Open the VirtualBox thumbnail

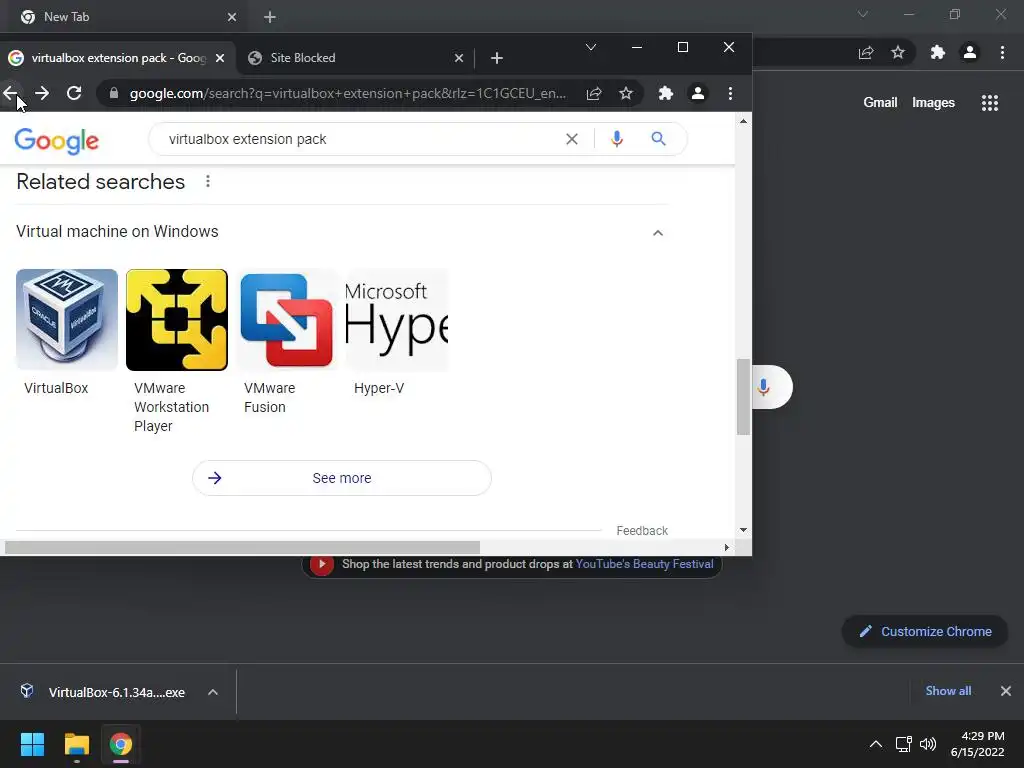tap(67, 320)
